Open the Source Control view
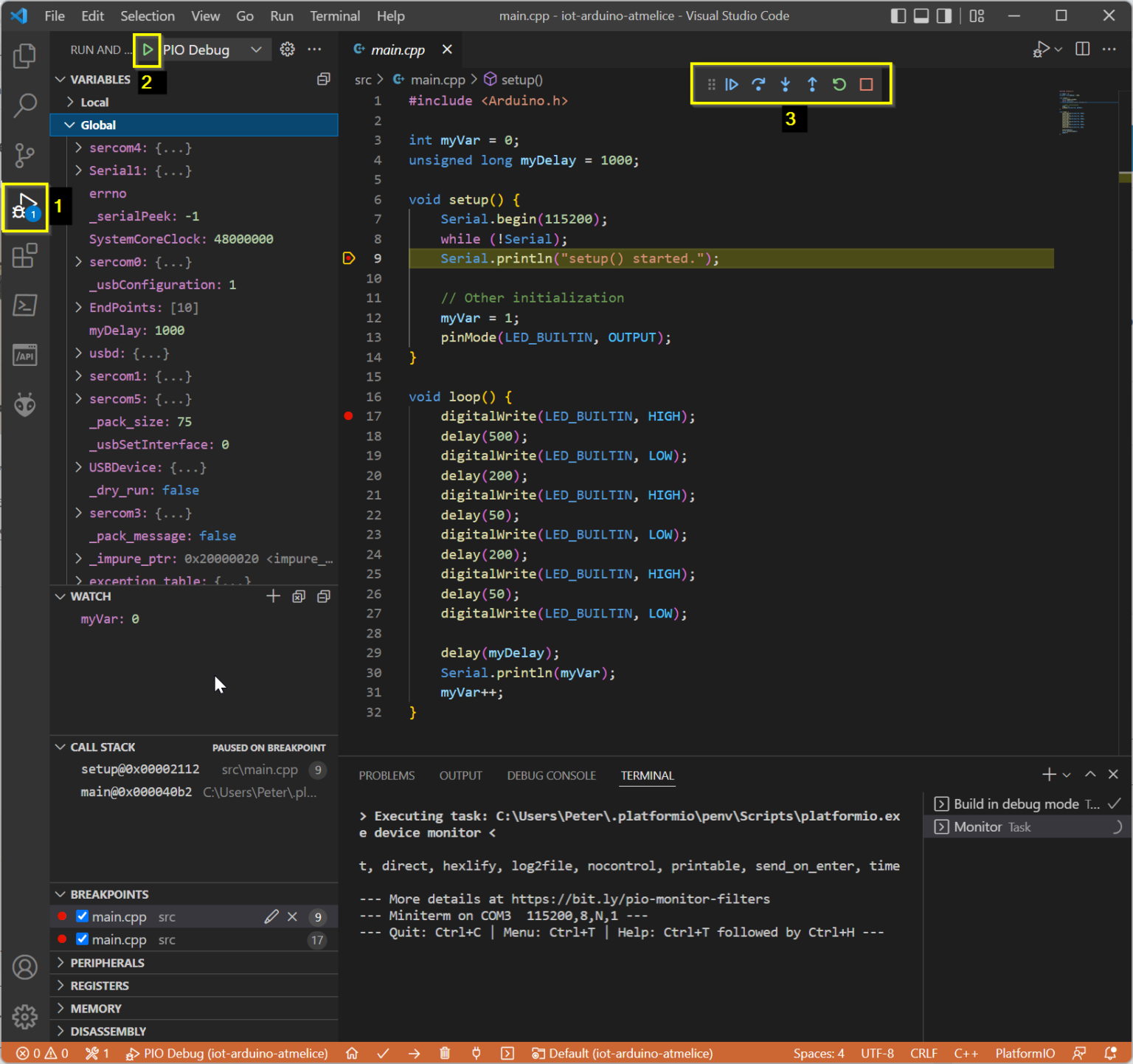The image size is (1133, 1064). pos(25,156)
